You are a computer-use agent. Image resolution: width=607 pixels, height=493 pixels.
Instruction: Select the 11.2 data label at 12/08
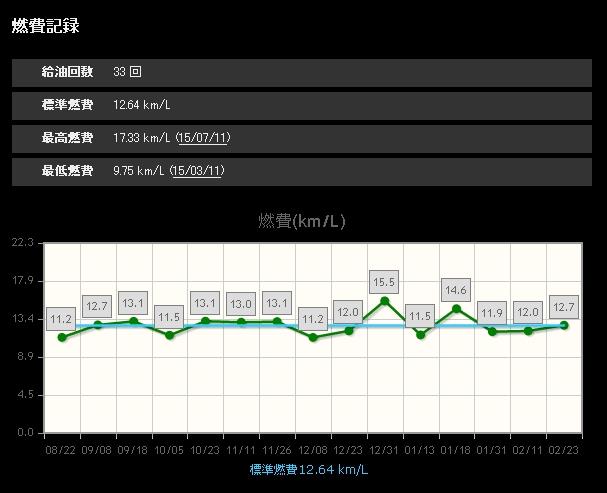pos(313,319)
